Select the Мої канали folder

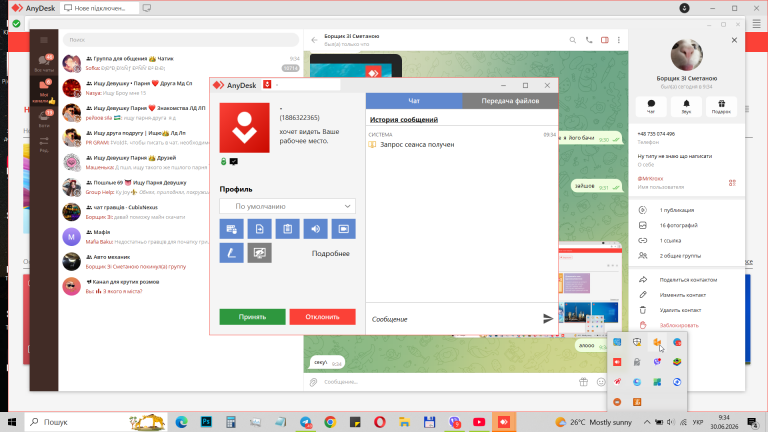(x=44, y=91)
